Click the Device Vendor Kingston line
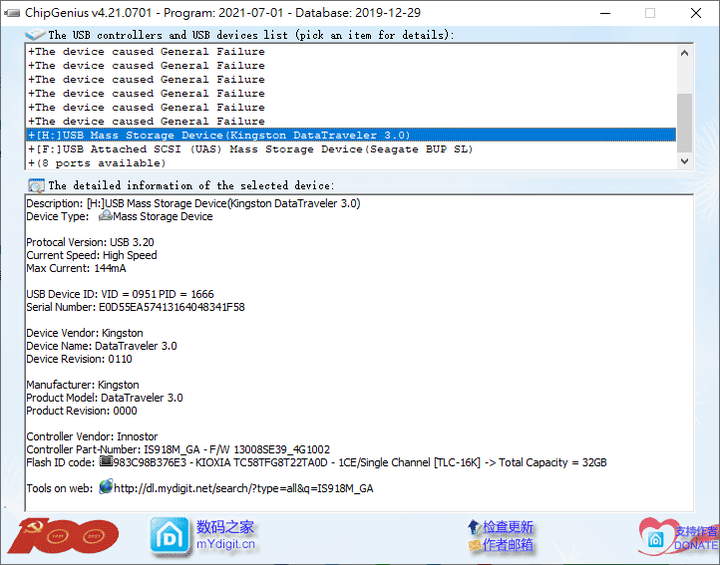 (84, 333)
